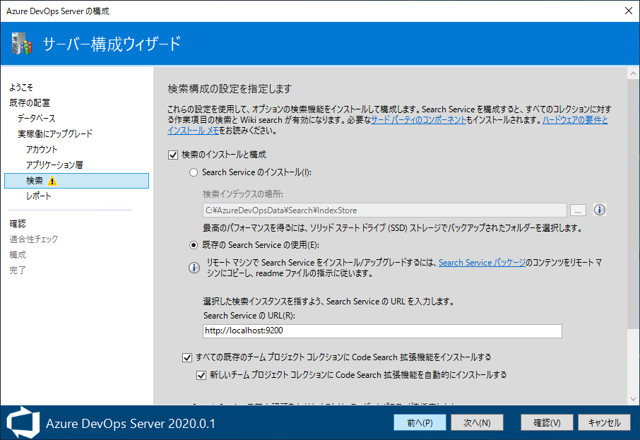The image size is (640, 440).
Task: Click 構成 step in sidebar
Action: [x=18, y=255]
